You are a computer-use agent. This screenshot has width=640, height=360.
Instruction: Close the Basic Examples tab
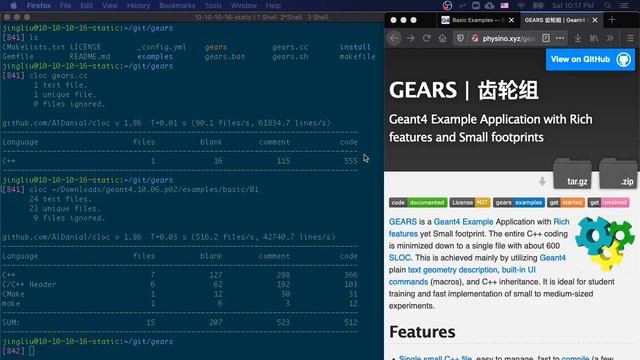click(x=511, y=20)
